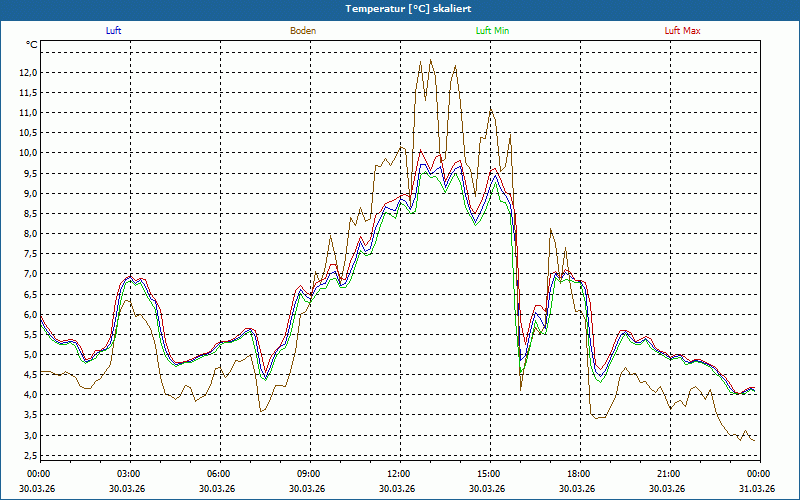Click the chart title "Temperatur [°C] skaliert"
This screenshot has width=800, height=500.
pyautogui.click(x=400, y=8)
